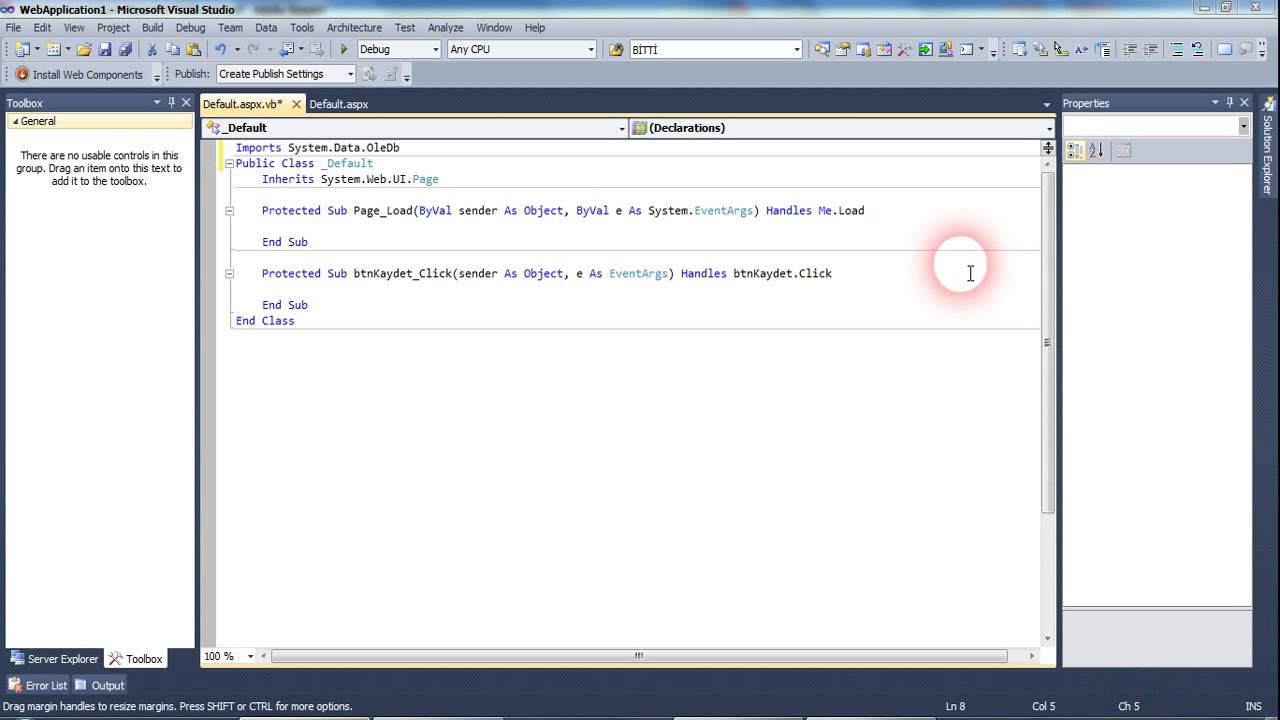Screen dimensions: 1280x720
Task: Open the File menu
Action: click(x=13, y=28)
